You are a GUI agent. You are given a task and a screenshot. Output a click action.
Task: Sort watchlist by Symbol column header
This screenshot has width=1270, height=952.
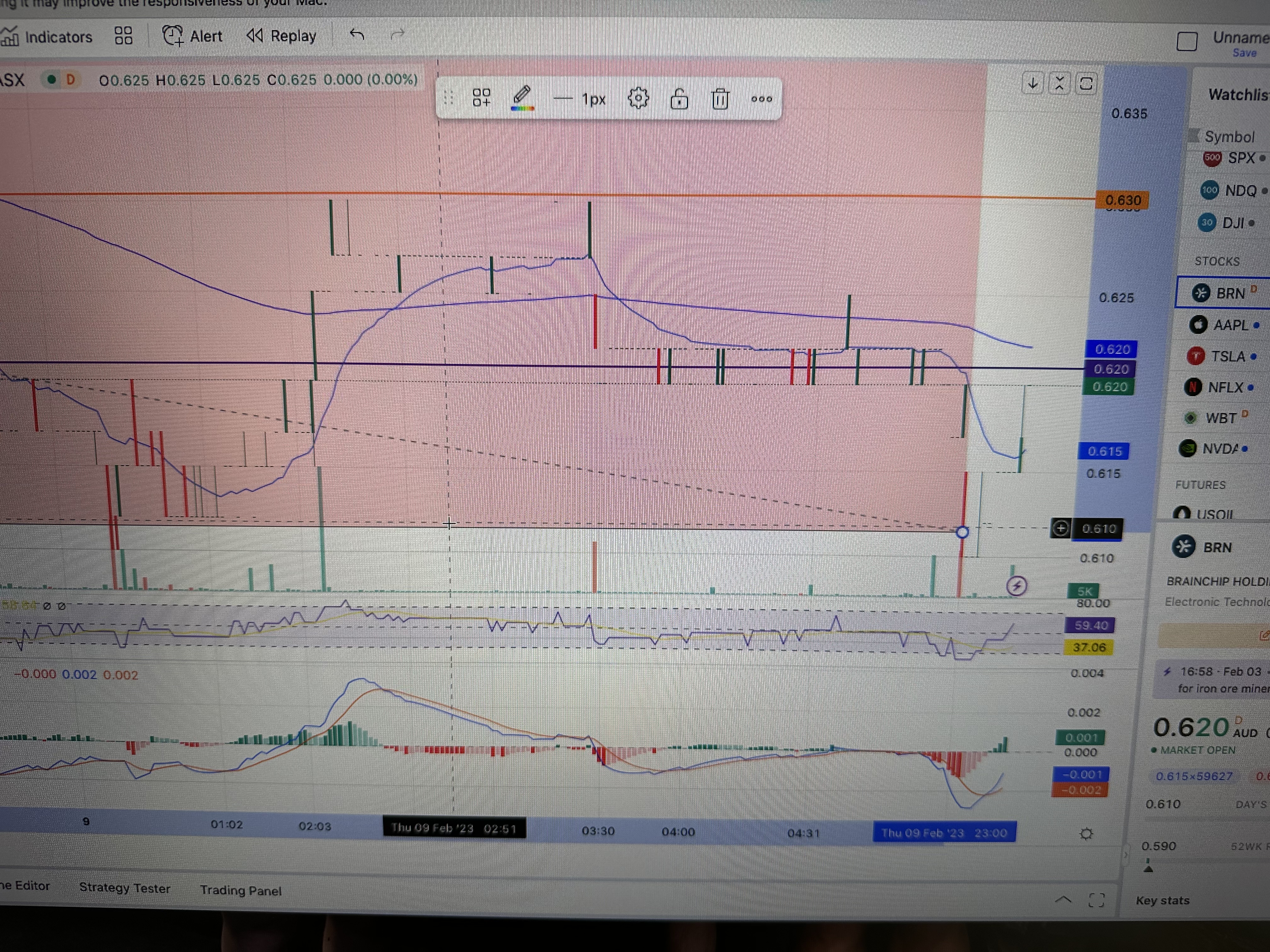pos(1229,137)
